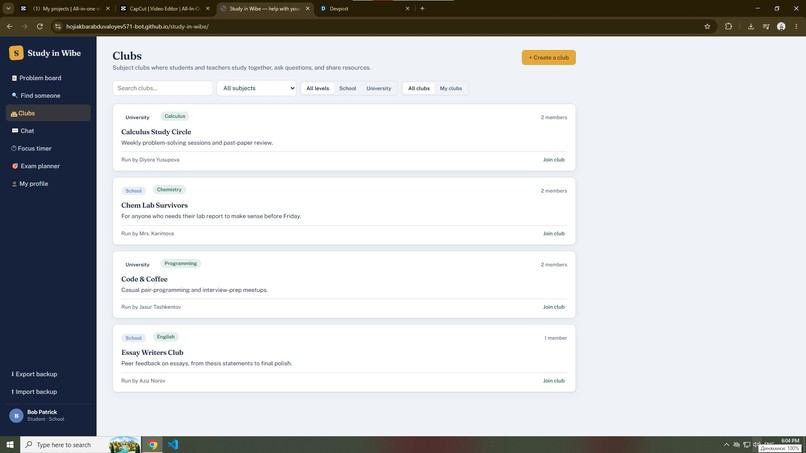Click browser forward arrow
Image resolution: width=806 pixels, height=453 pixels.
pos(25,26)
